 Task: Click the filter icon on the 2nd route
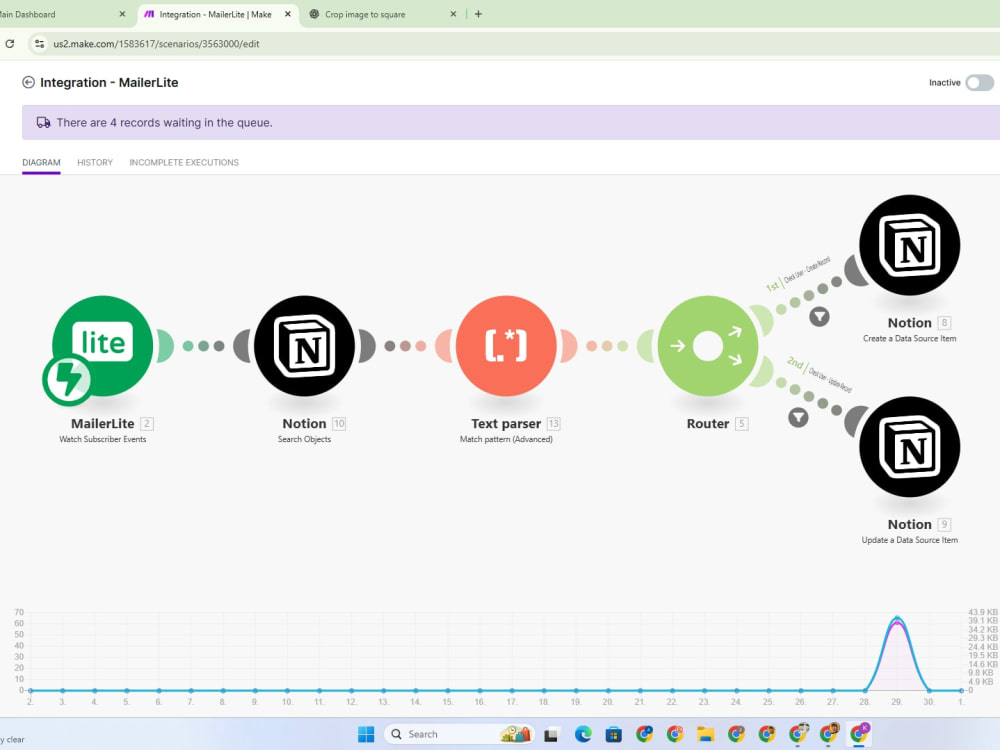798,418
